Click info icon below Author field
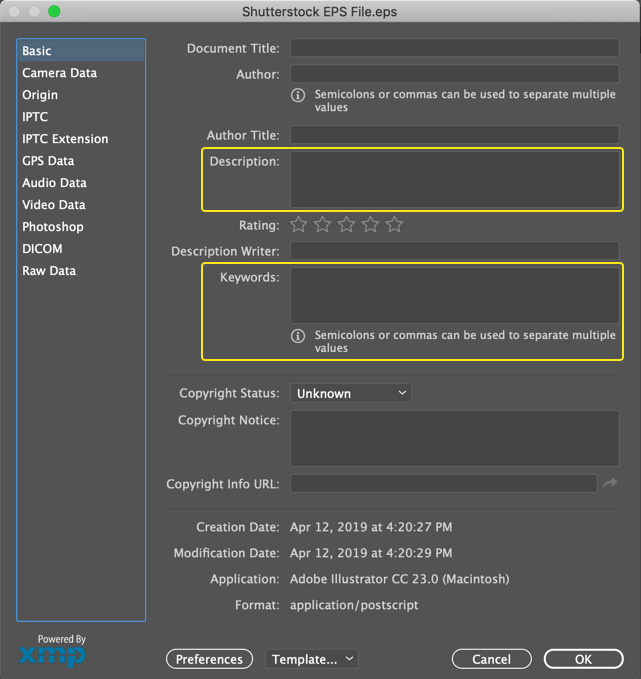 [x=298, y=95]
